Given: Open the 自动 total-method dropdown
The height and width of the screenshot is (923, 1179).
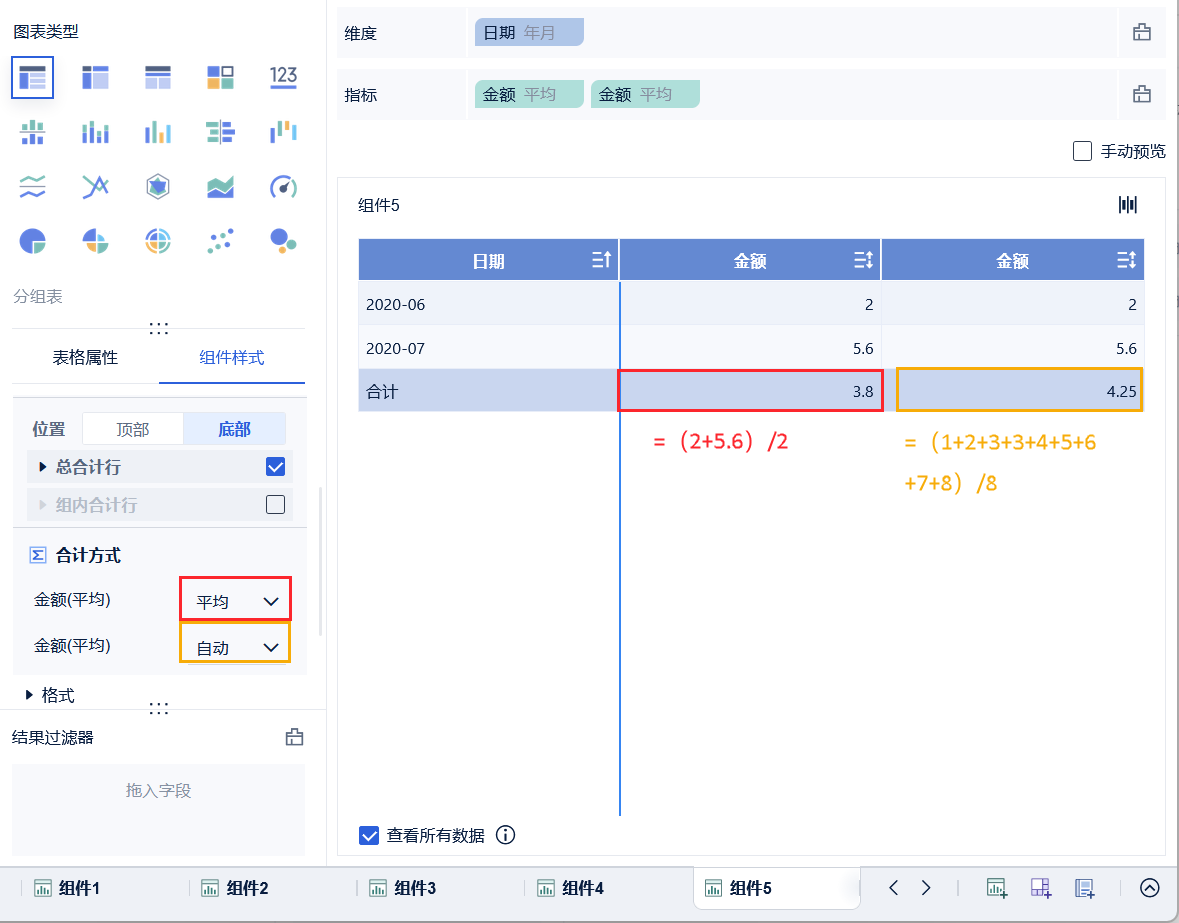Looking at the screenshot, I should click(x=235, y=645).
